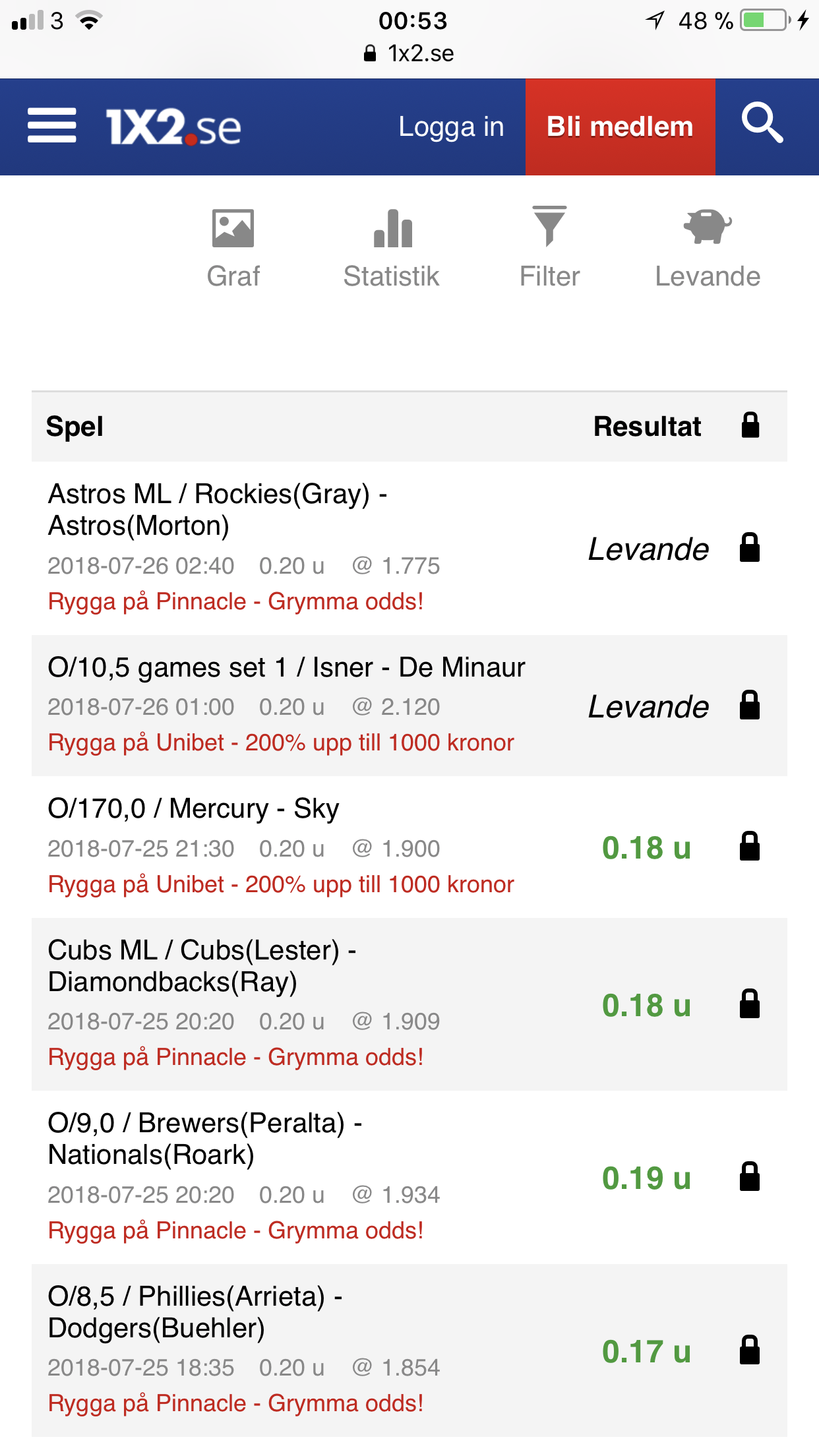Click the 1X2.se logo
Screen dimensions: 819x1456
[173, 127]
